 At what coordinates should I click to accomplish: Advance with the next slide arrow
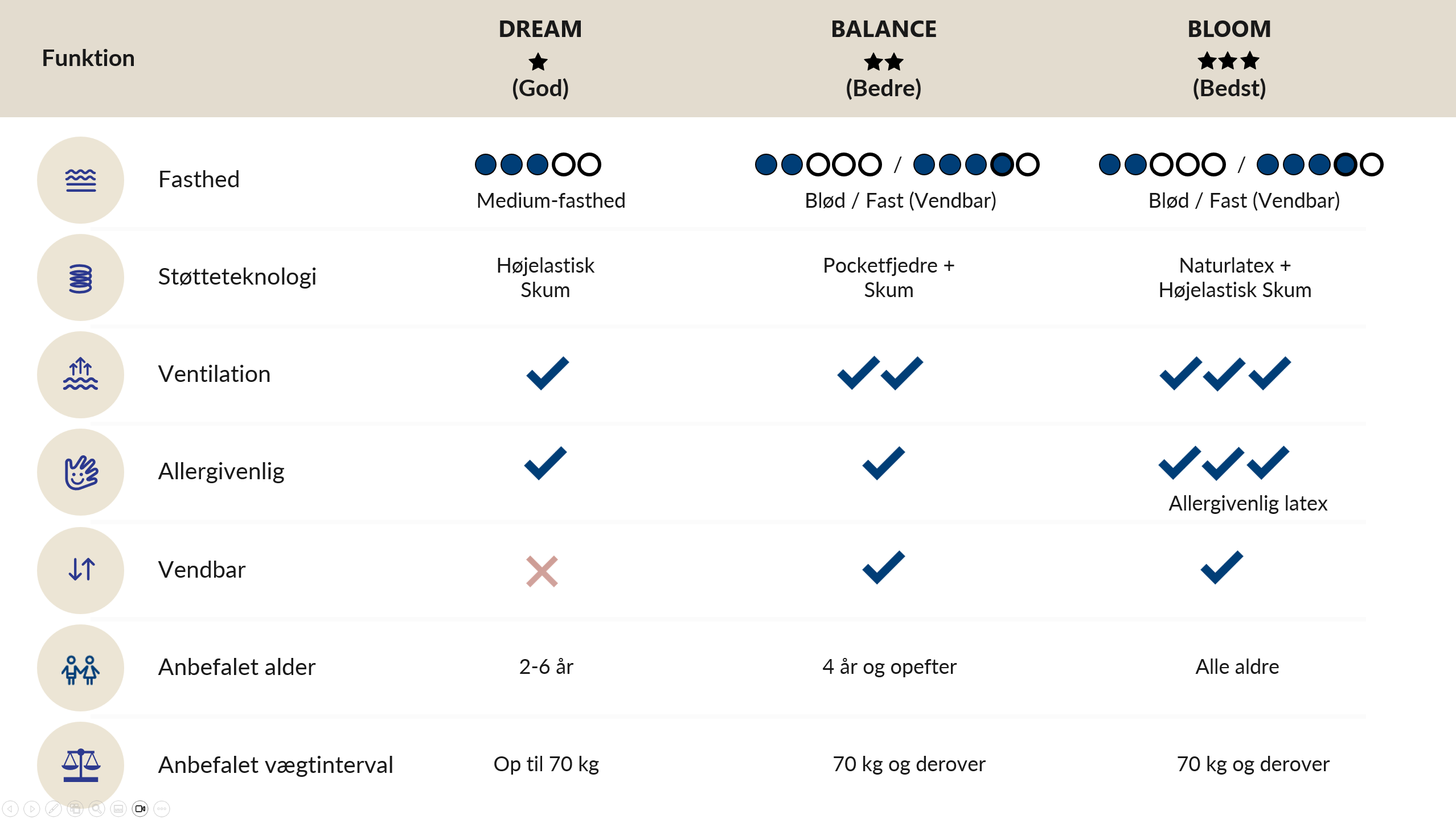pos(32,808)
